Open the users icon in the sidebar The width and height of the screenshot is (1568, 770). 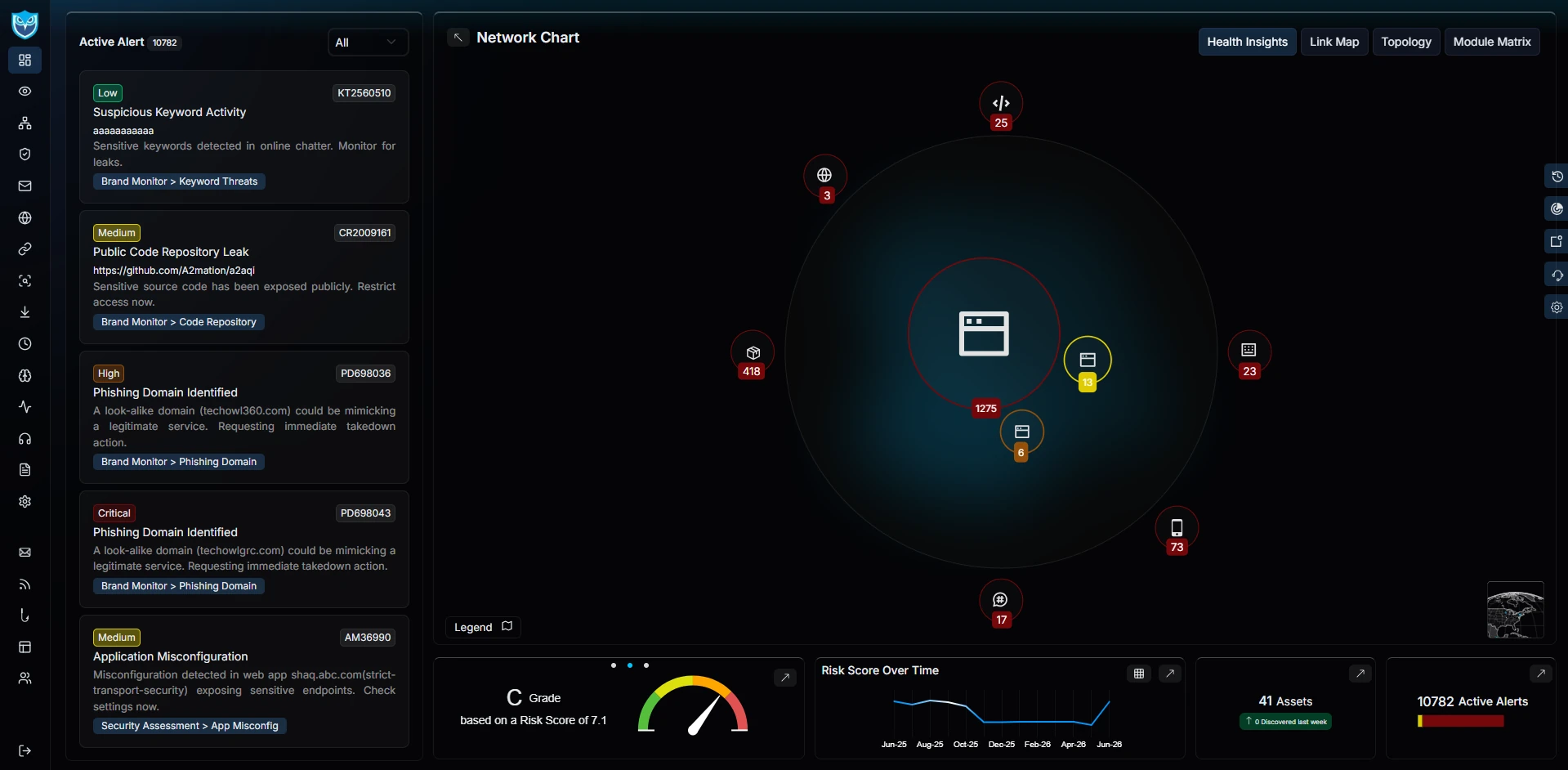pyautogui.click(x=25, y=678)
